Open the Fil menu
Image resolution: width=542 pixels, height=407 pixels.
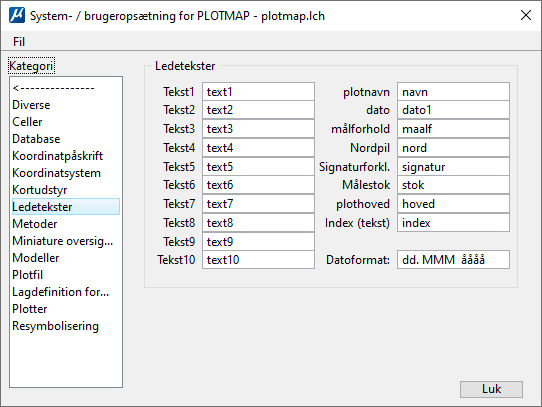[x=19, y=42]
